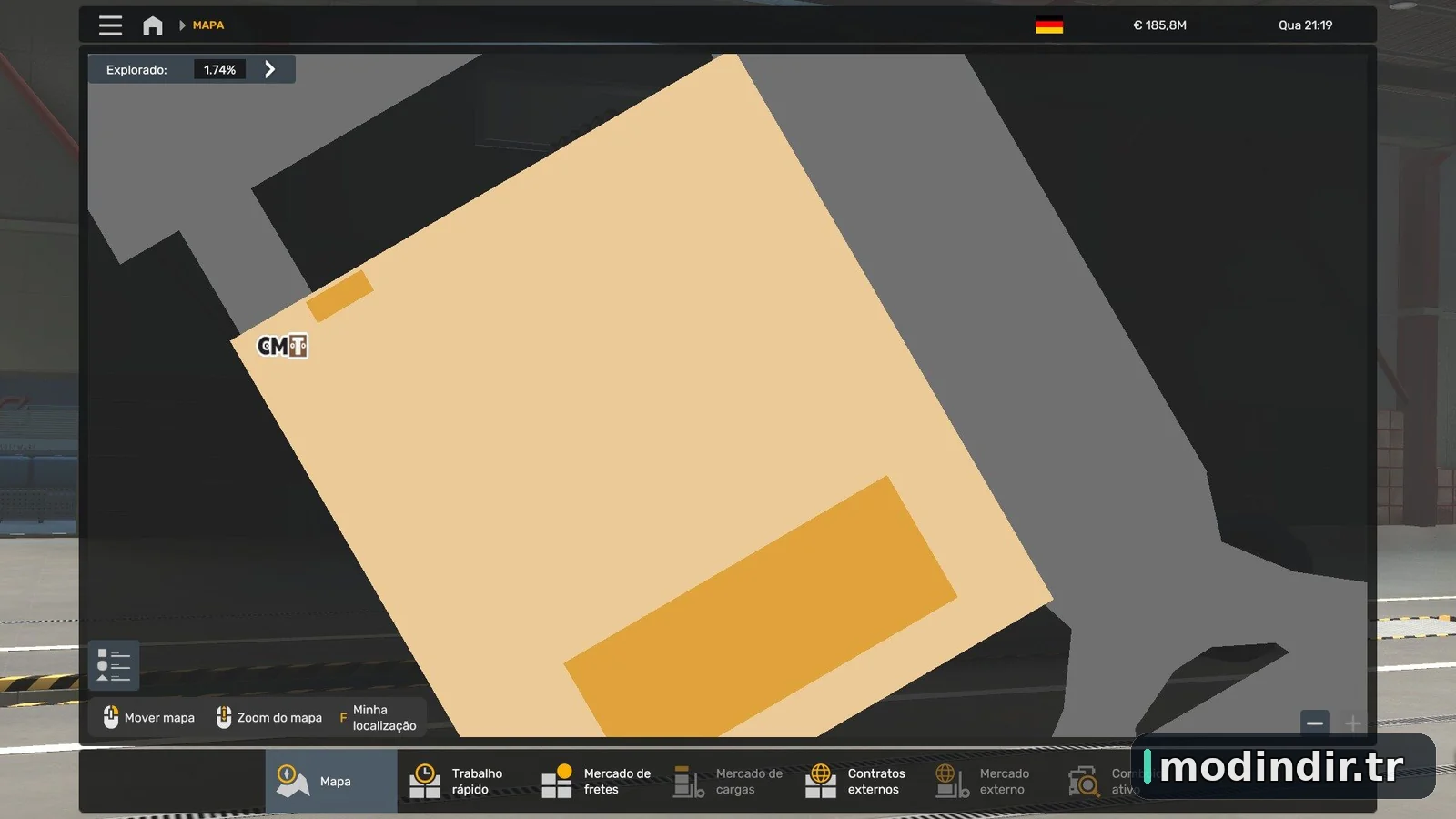Click the 1.74% explored value
This screenshot has height=819, width=1456.
(x=219, y=69)
